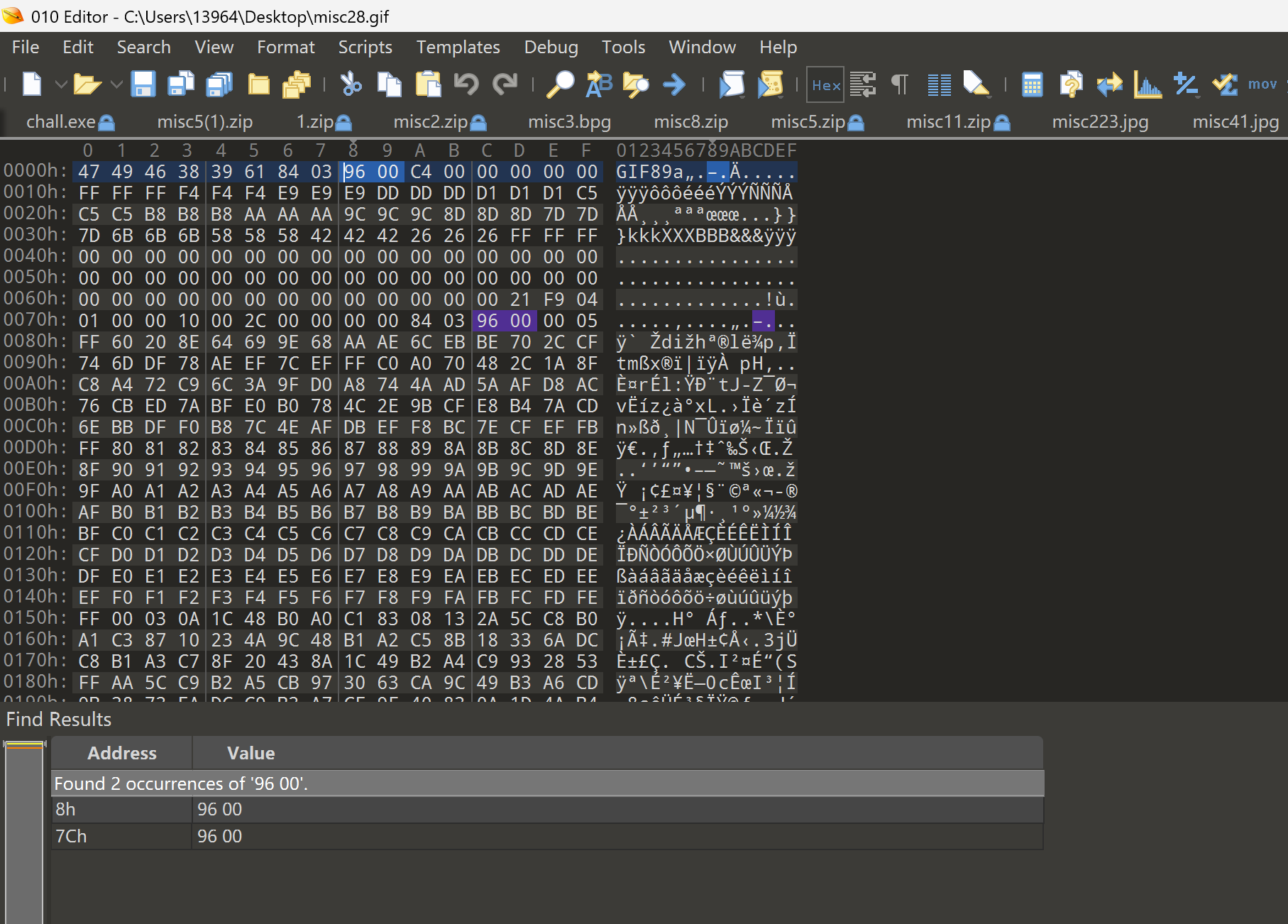Click the mov disassembler toolbar item
The height and width of the screenshot is (924, 1288).
(x=1262, y=84)
